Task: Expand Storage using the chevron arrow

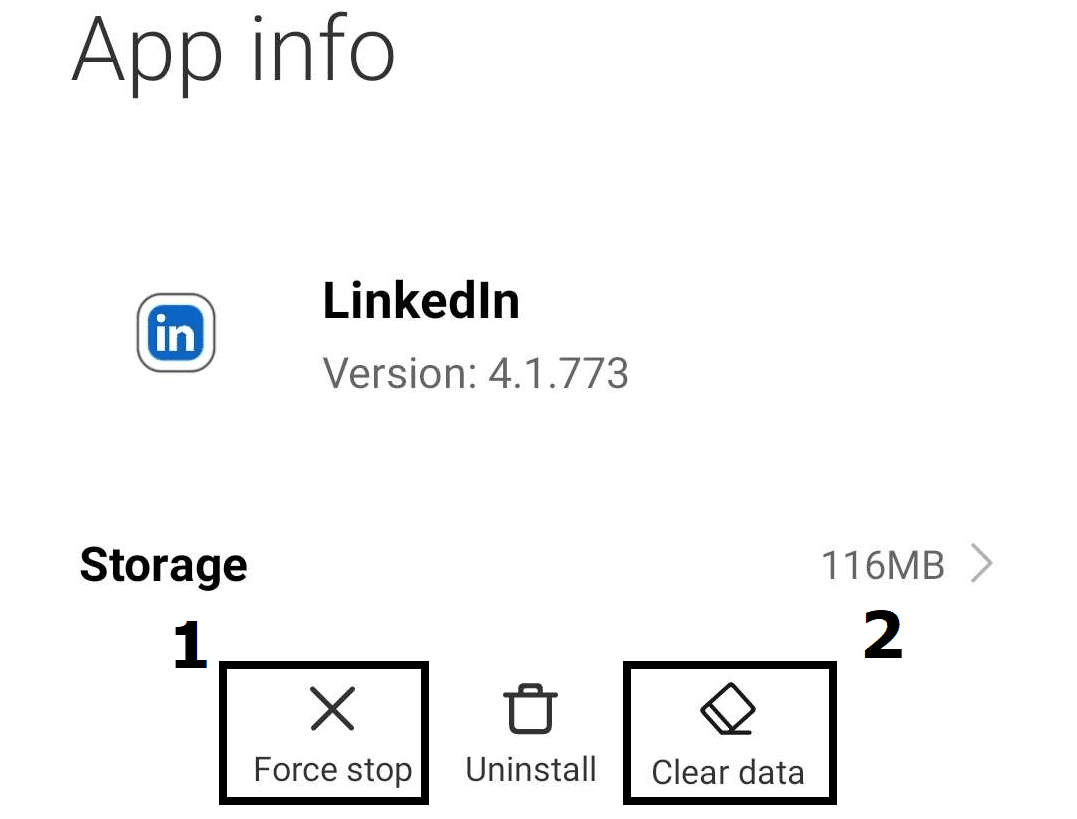Action: (982, 563)
